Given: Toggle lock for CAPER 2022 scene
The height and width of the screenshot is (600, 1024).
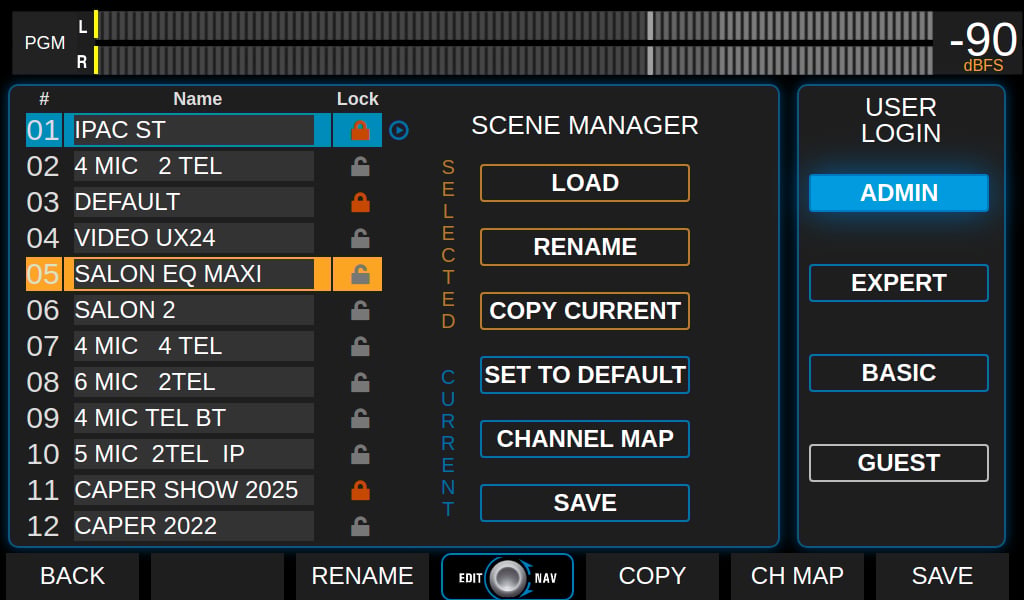Looking at the screenshot, I should (360, 526).
